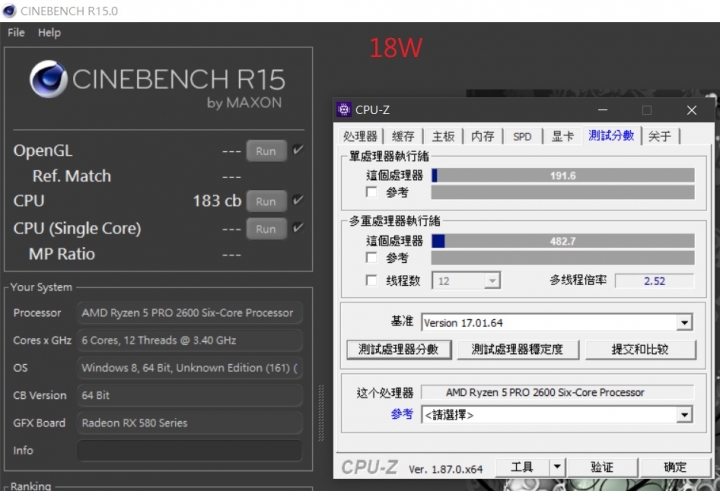The image size is (720, 491).
Task: Click the empty Info input field
Action: (x=190, y=450)
